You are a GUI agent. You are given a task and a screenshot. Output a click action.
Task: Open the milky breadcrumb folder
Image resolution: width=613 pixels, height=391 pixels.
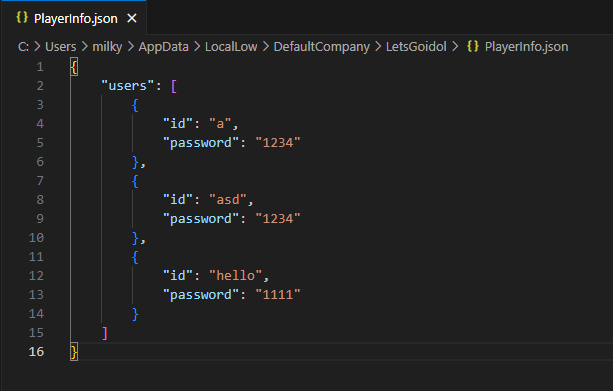click(x=107, y=47)
